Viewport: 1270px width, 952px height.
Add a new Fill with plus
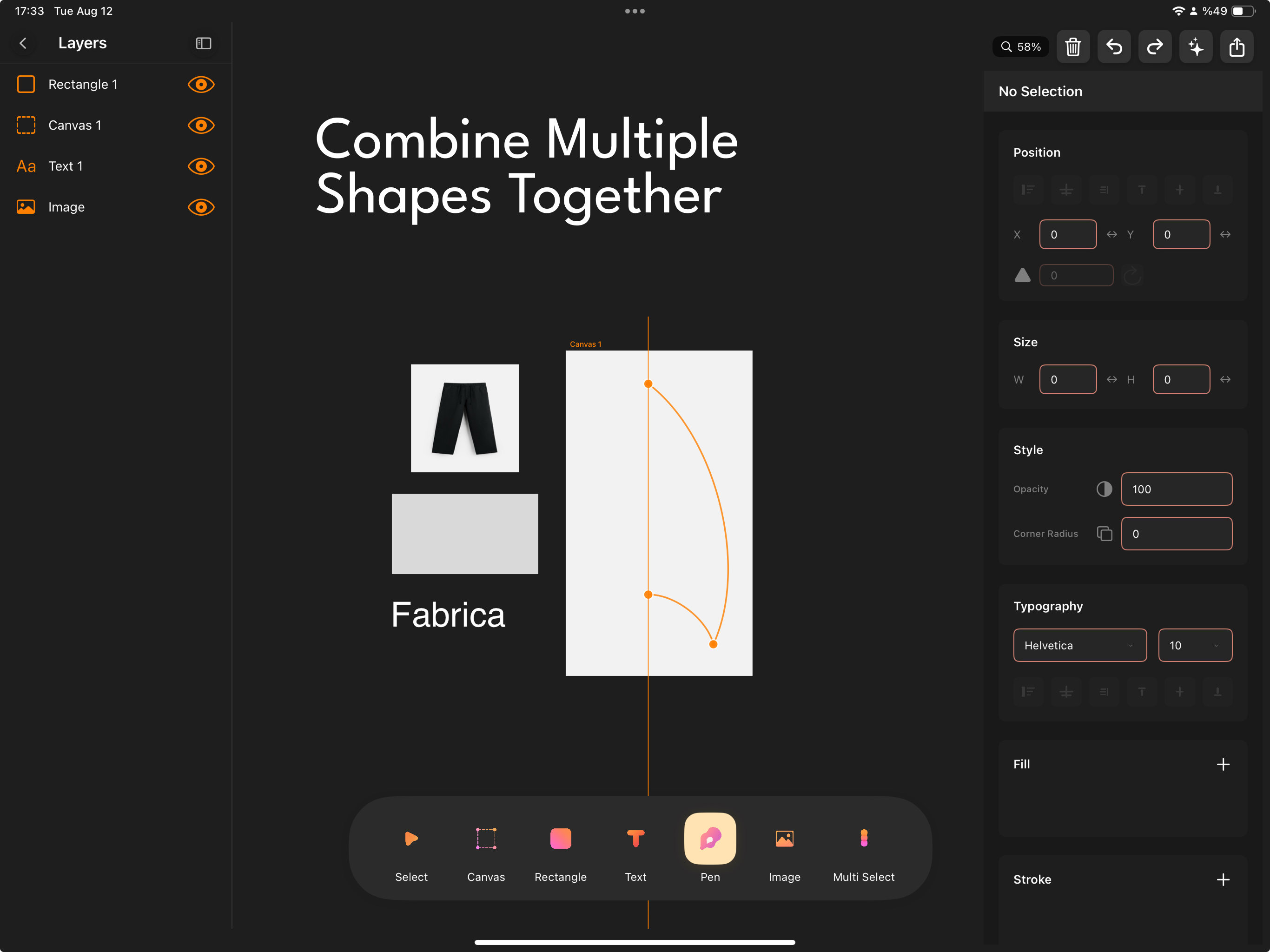[x=1223, y=764]
